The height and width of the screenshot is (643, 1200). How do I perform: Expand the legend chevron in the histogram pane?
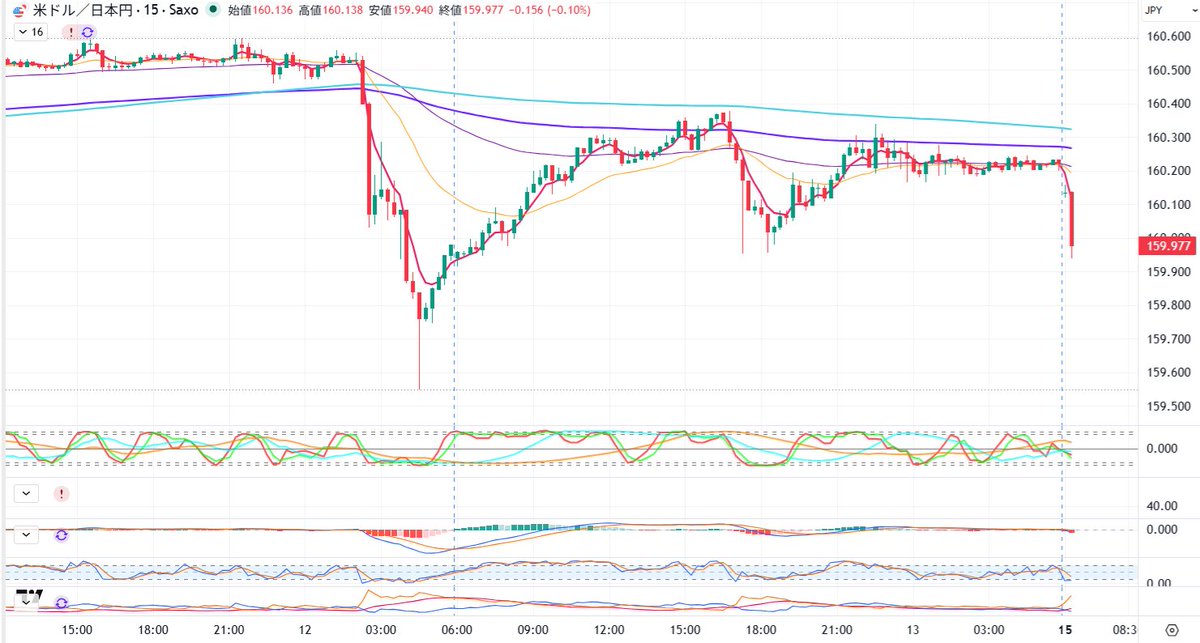click(x=26, y=535)
